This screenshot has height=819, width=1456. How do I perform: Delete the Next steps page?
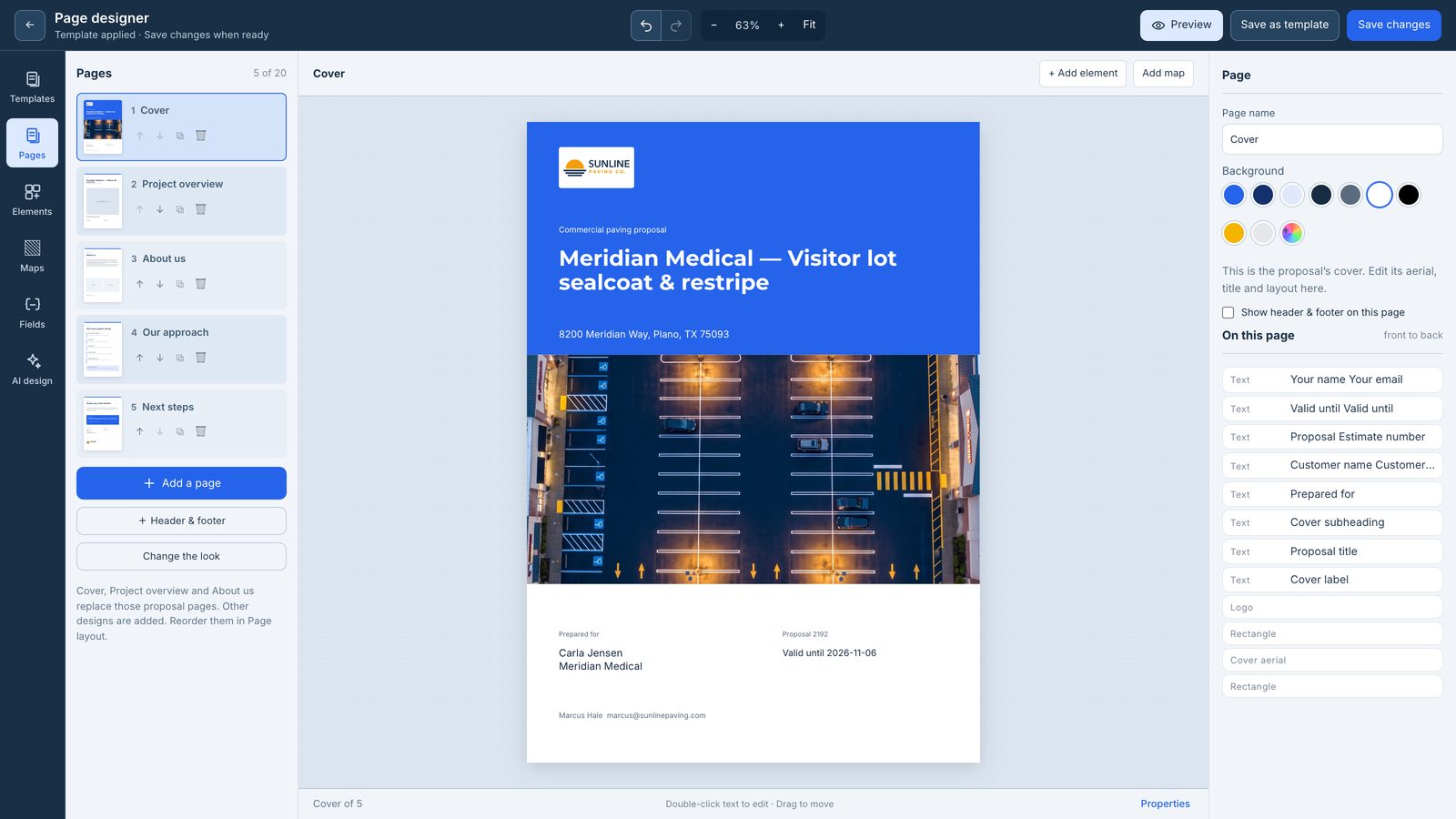click(x=201, y=431)
